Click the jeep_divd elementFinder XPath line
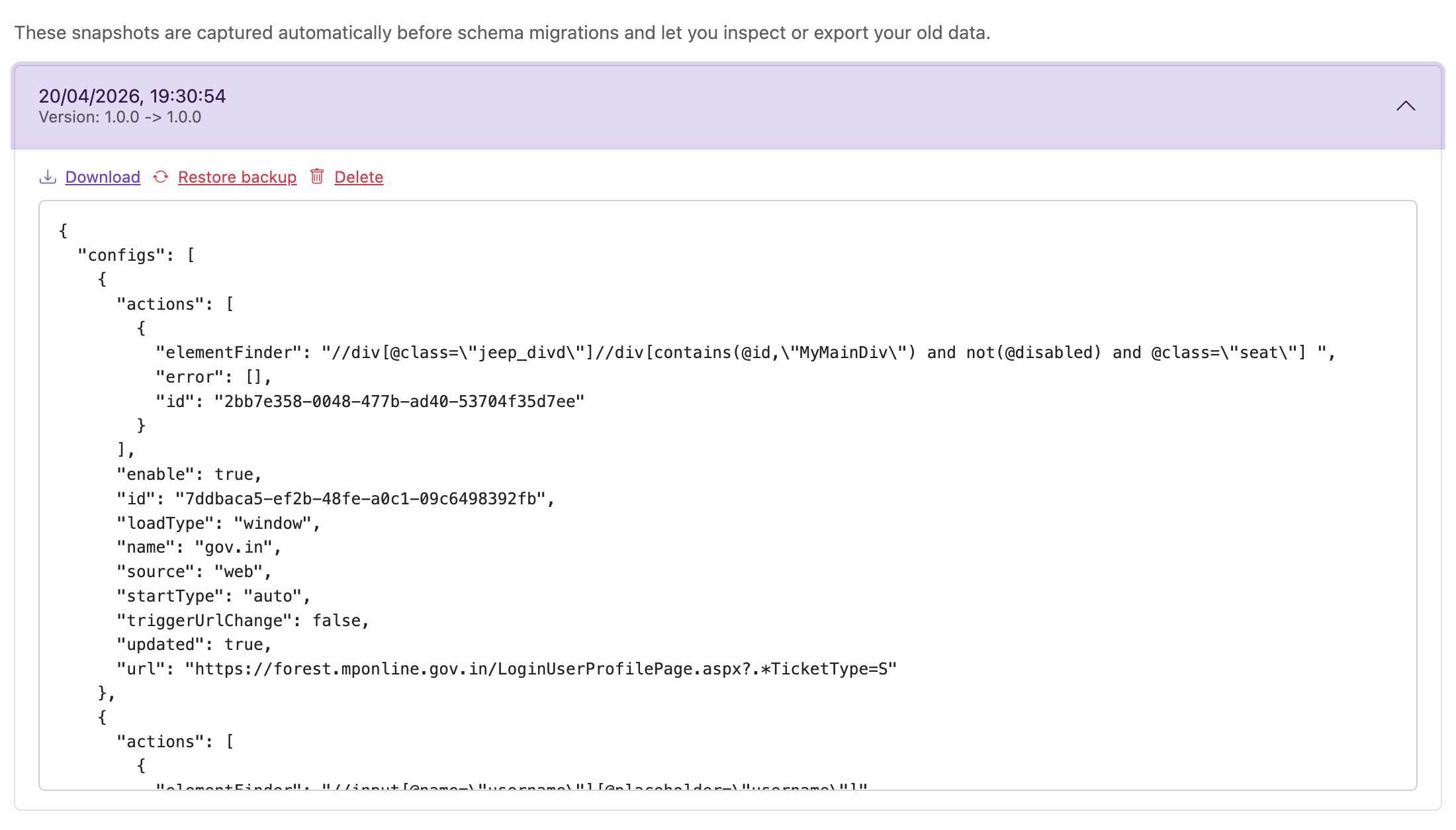Image resolution: width=1456 pixels, height=830 pixels. 745,353
